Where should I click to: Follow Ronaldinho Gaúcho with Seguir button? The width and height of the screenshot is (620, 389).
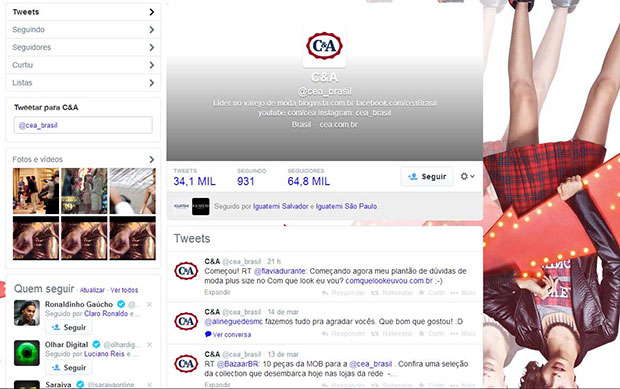tap(69, 327)
